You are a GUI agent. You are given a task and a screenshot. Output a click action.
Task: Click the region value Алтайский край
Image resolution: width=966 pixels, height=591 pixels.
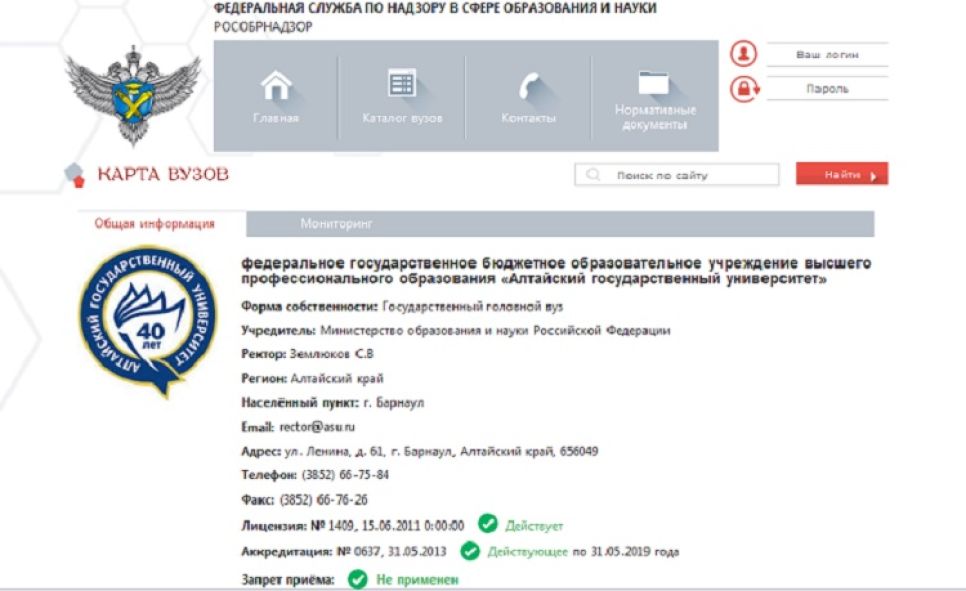(x=337, y=378)
